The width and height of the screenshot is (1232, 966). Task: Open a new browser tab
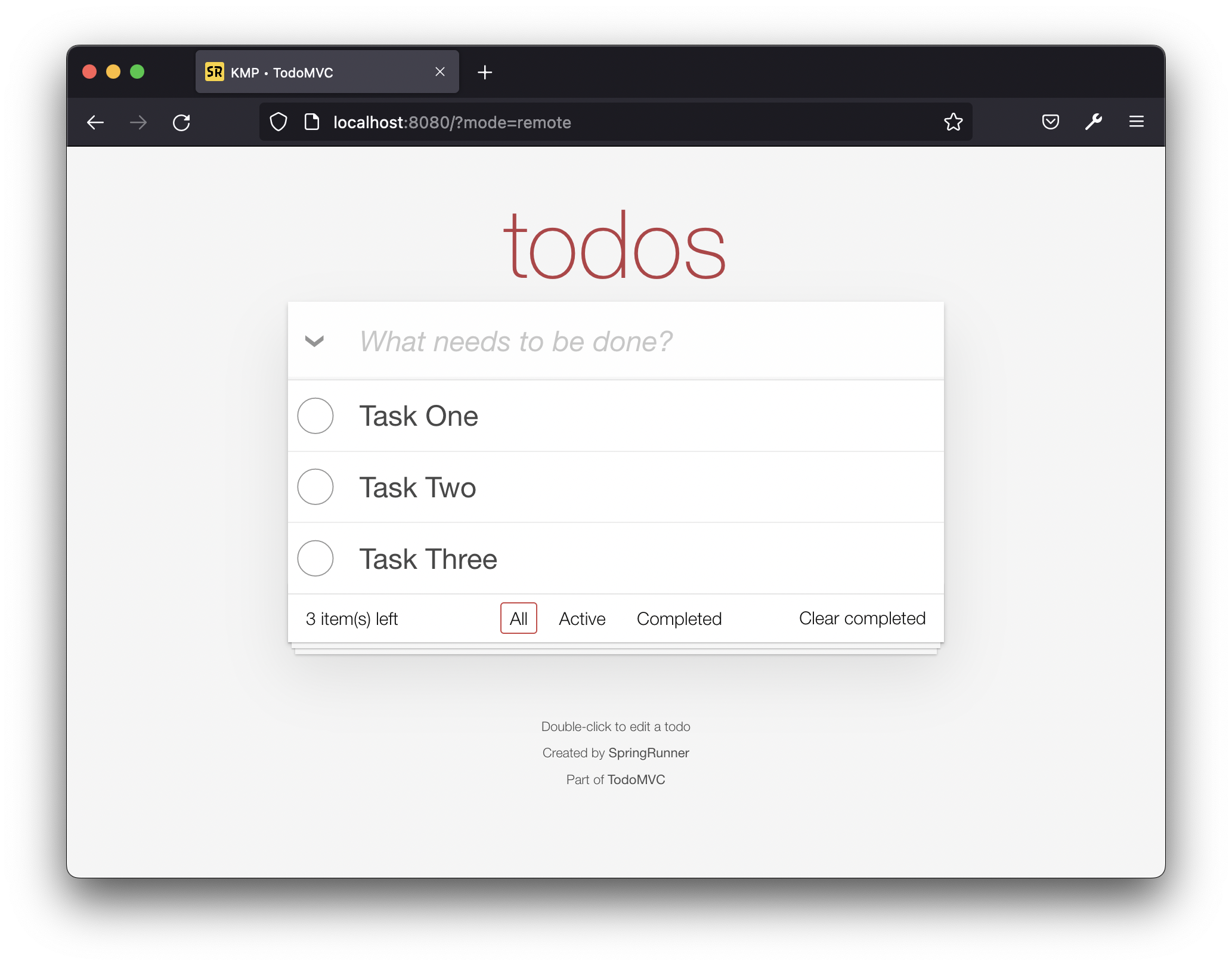coord(485,72)
